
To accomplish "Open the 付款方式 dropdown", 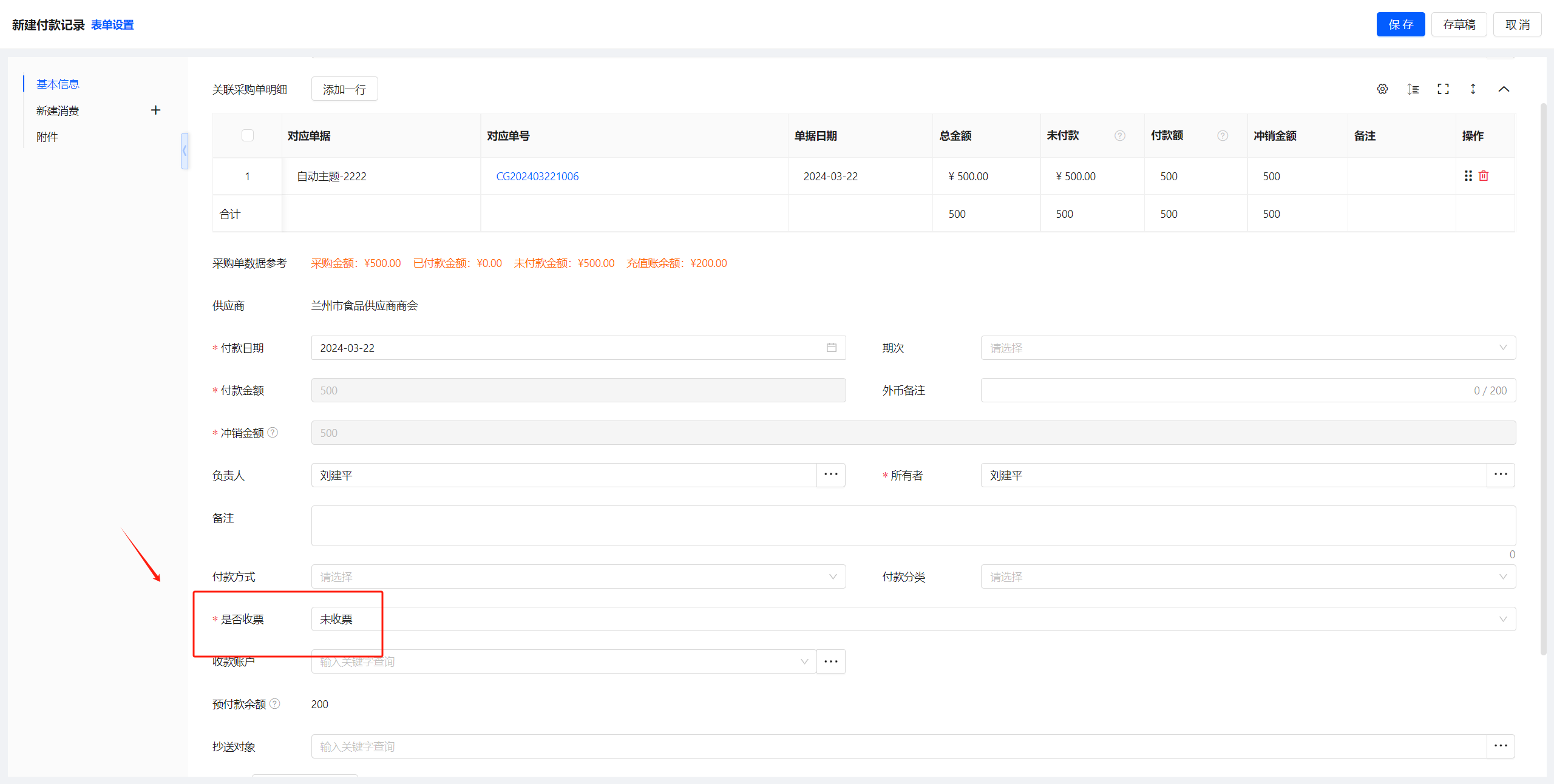I will [578, 576].
